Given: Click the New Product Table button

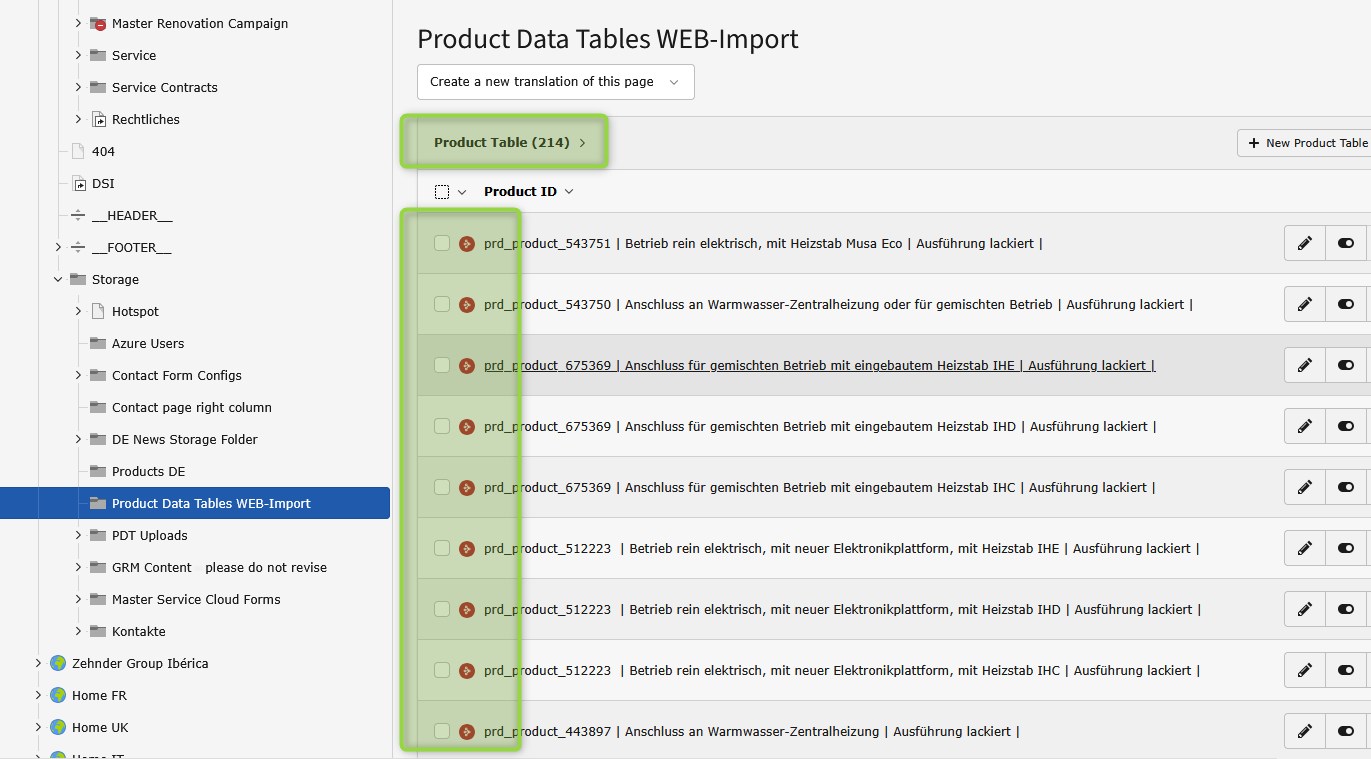Looking at the screenshot, I should (1305, 143).
